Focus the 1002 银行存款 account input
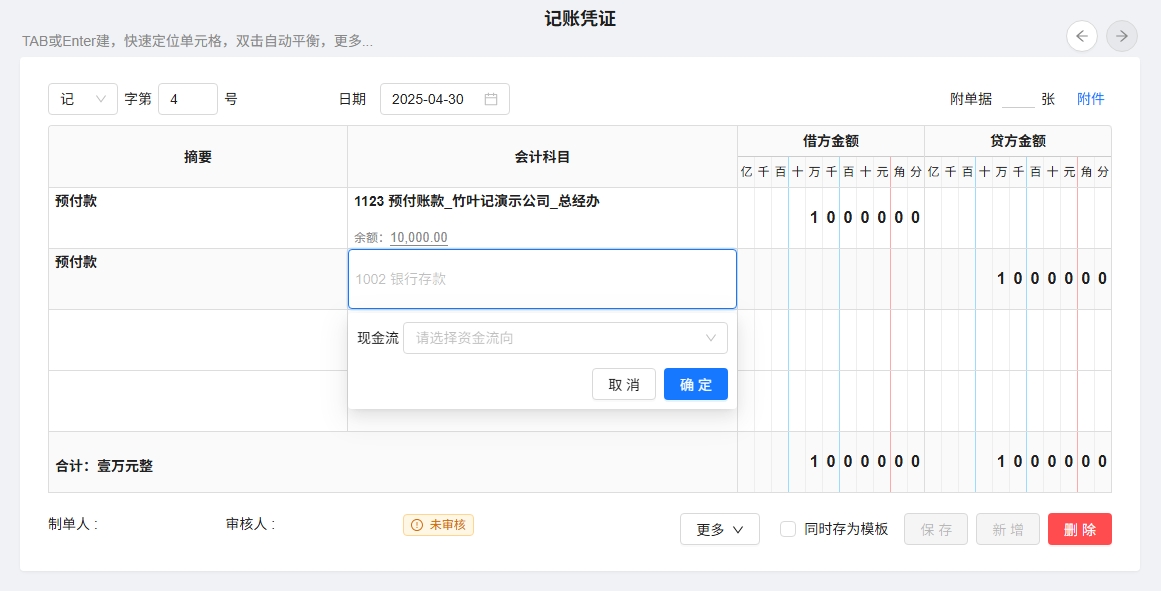 541,279
